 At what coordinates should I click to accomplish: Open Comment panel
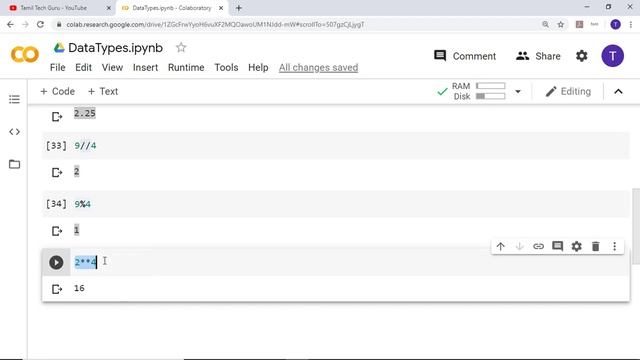click(465, 56)
